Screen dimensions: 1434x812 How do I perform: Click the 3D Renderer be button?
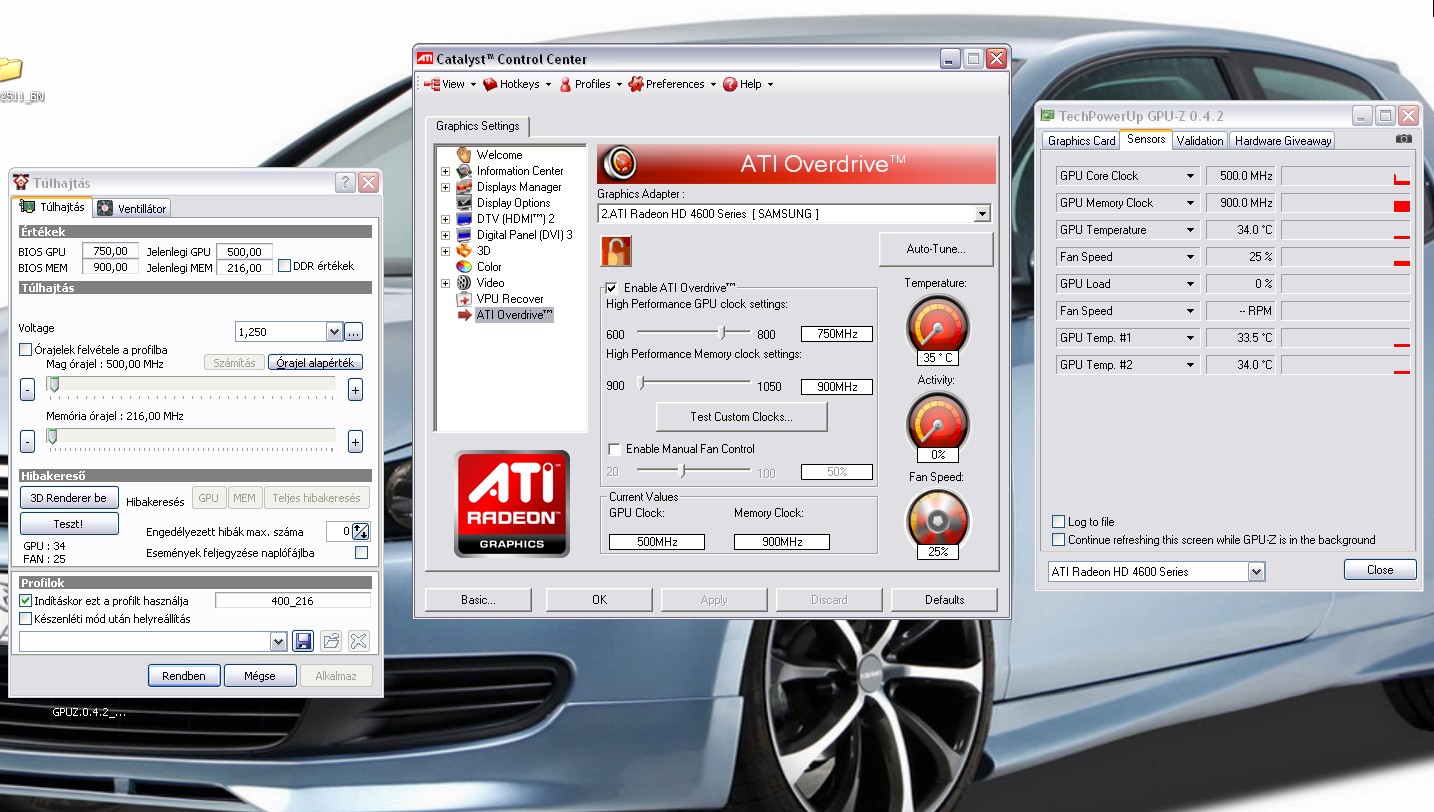pyautogui.click(x=69, y=497)
